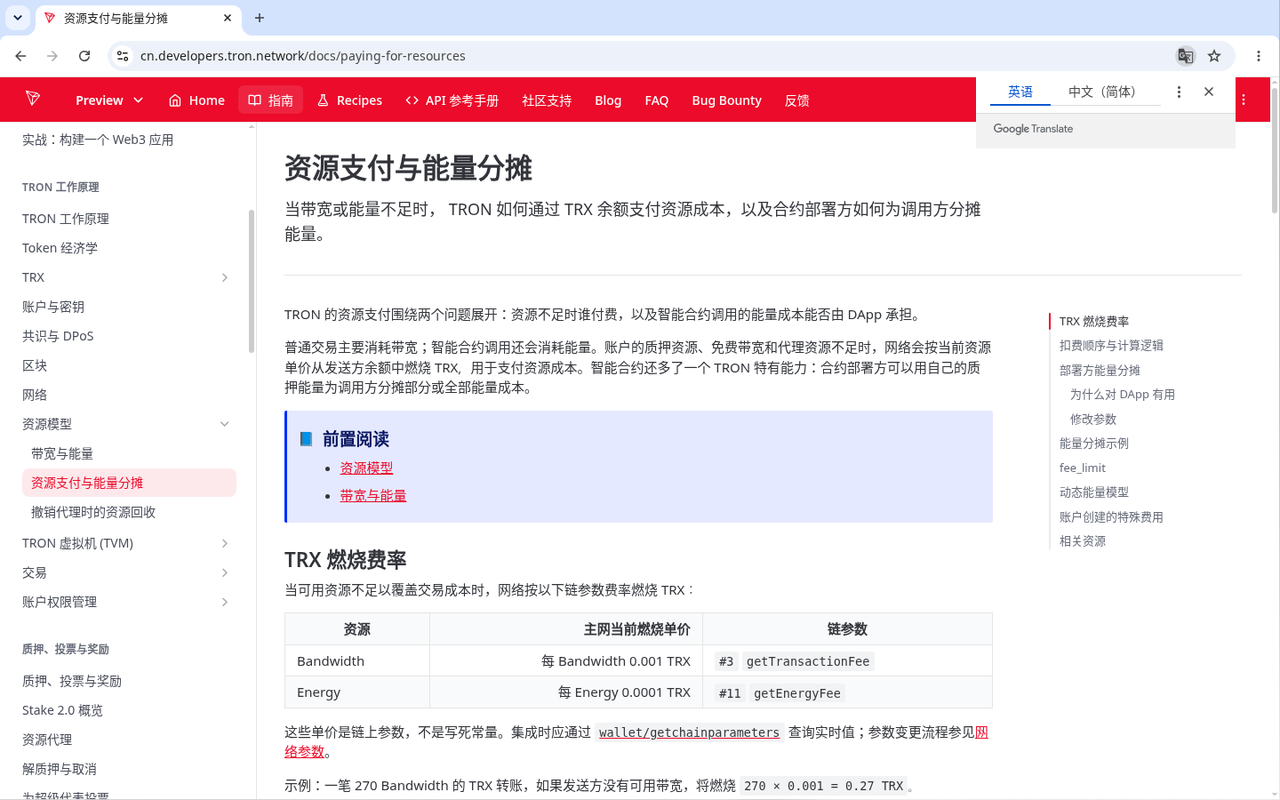Open the 资源模型 prerequisite link
The width and height of the screenshot is (1280, 800).
tap(366, 468)
